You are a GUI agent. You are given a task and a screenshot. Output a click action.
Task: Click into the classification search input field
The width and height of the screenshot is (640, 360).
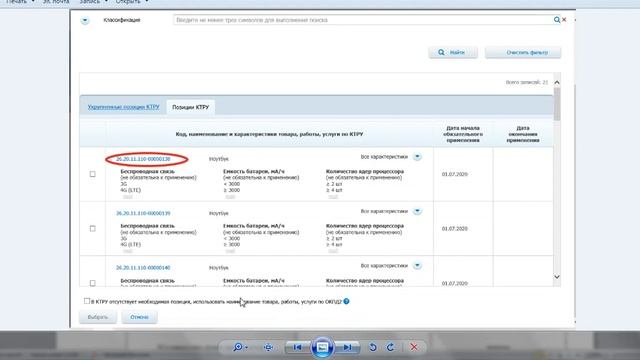click(x=363, y=20)
